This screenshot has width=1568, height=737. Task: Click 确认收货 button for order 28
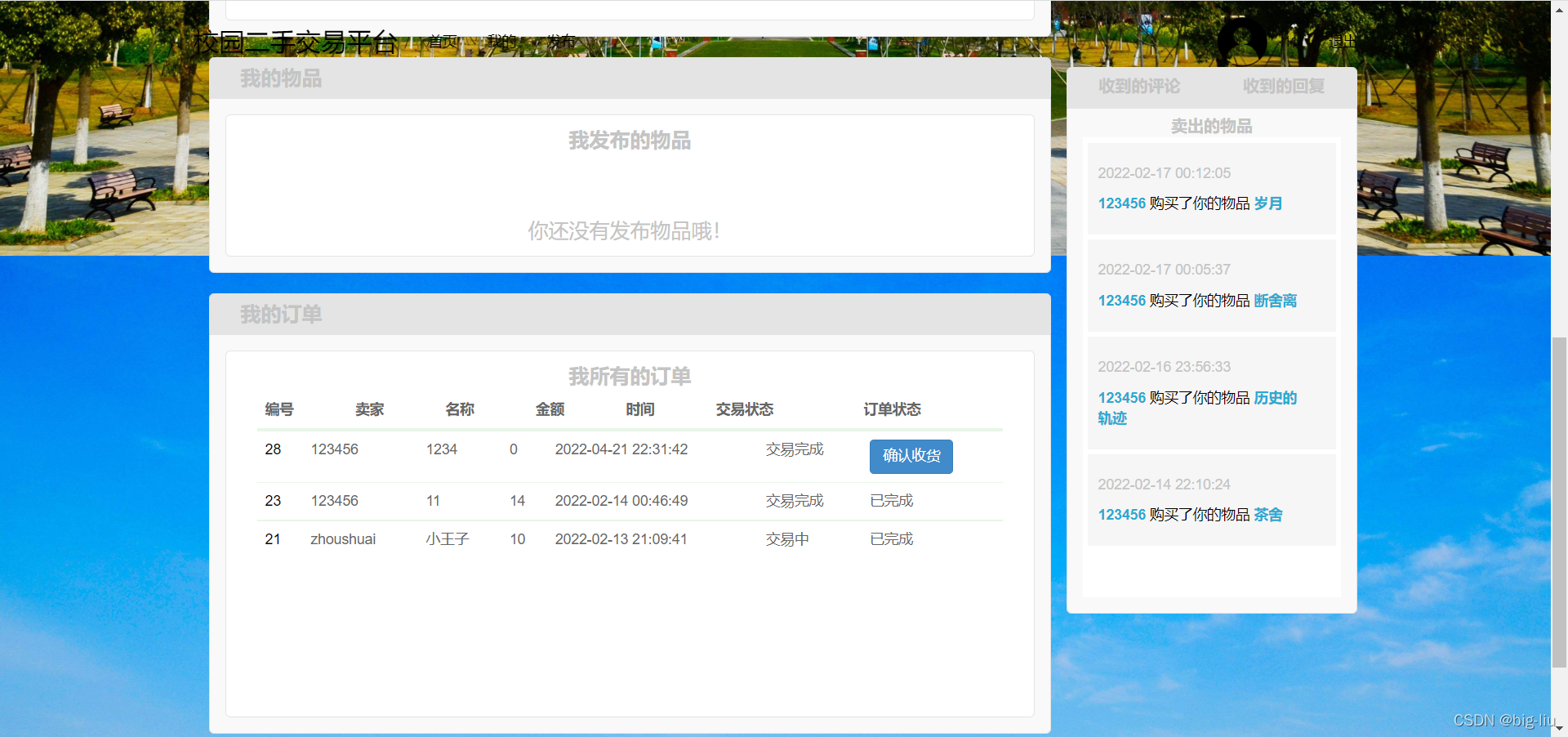[x=911, y=456]
